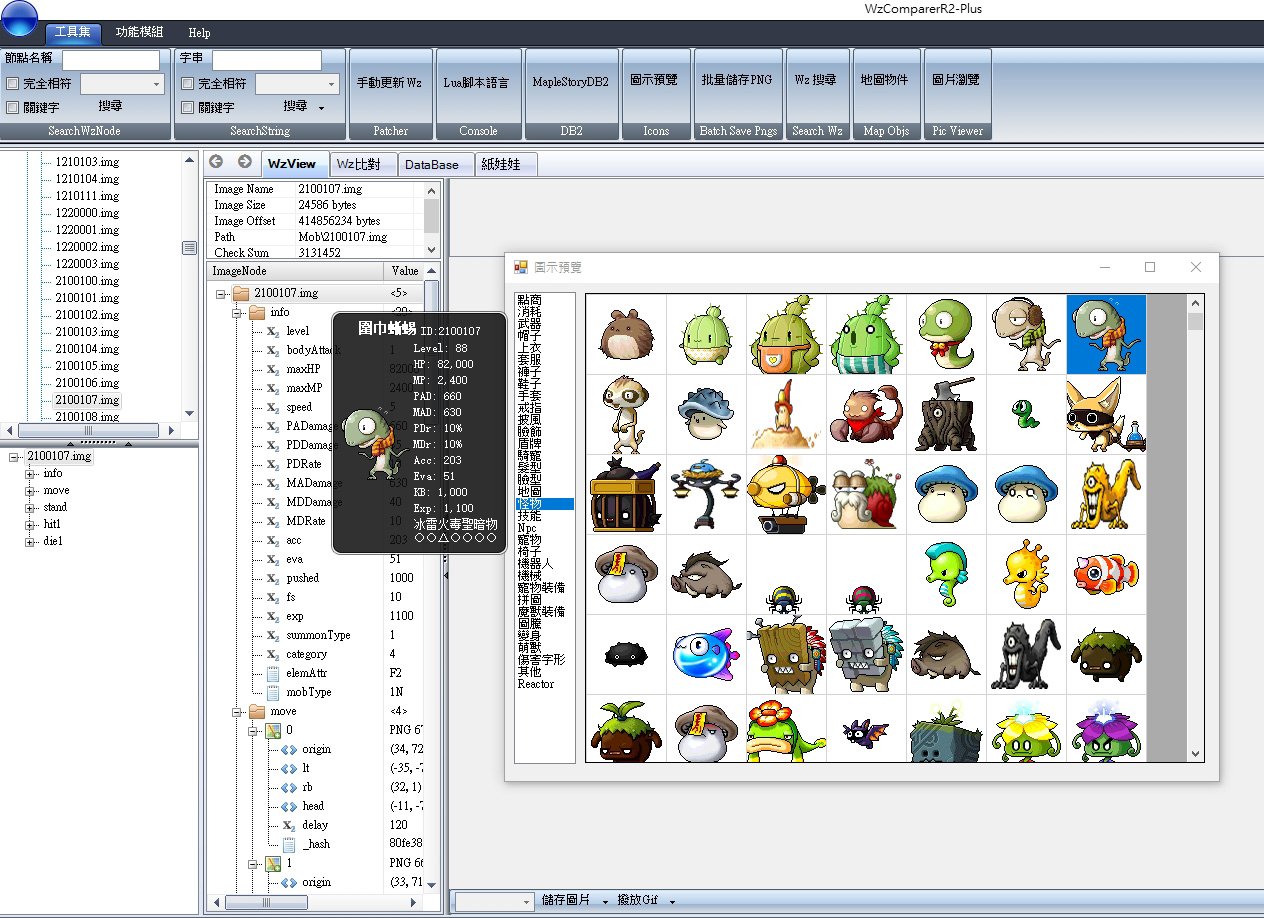Expand the hit1 node in lower-left tree
The width and height of the screenshot is (1264, 918).
click(30, 524)
